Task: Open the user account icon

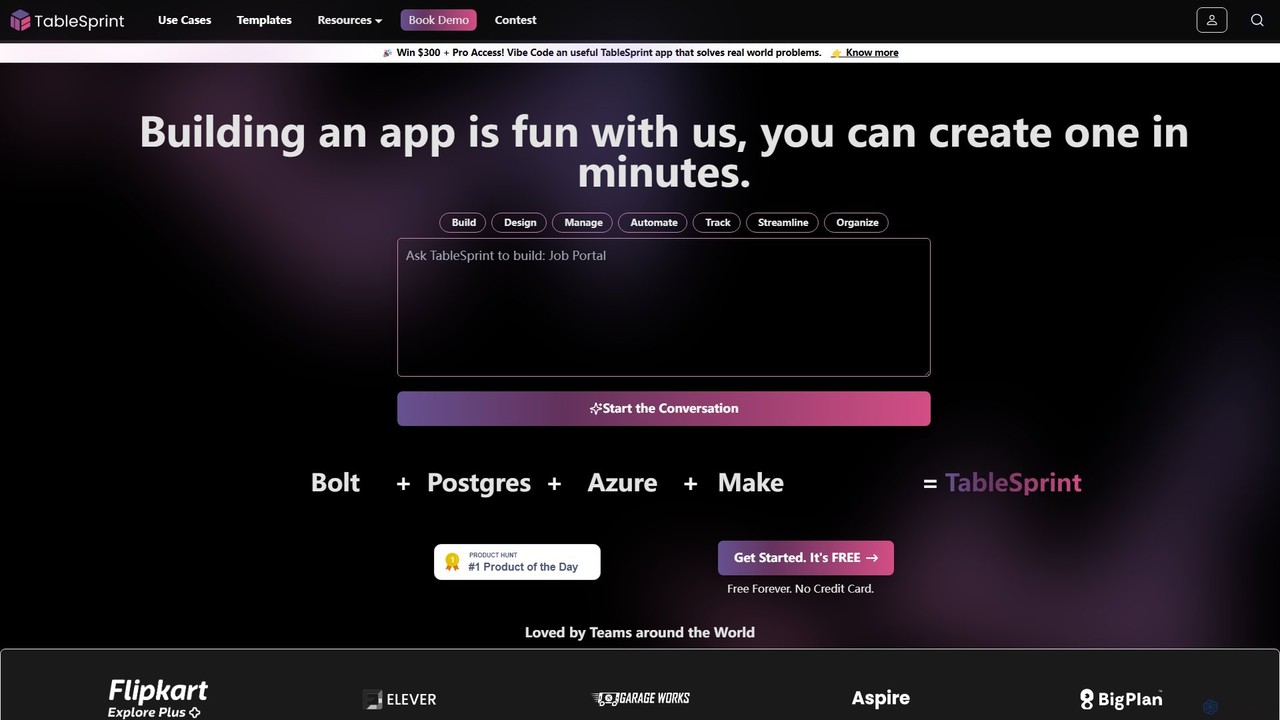Action: click(x=1212, y=20)
